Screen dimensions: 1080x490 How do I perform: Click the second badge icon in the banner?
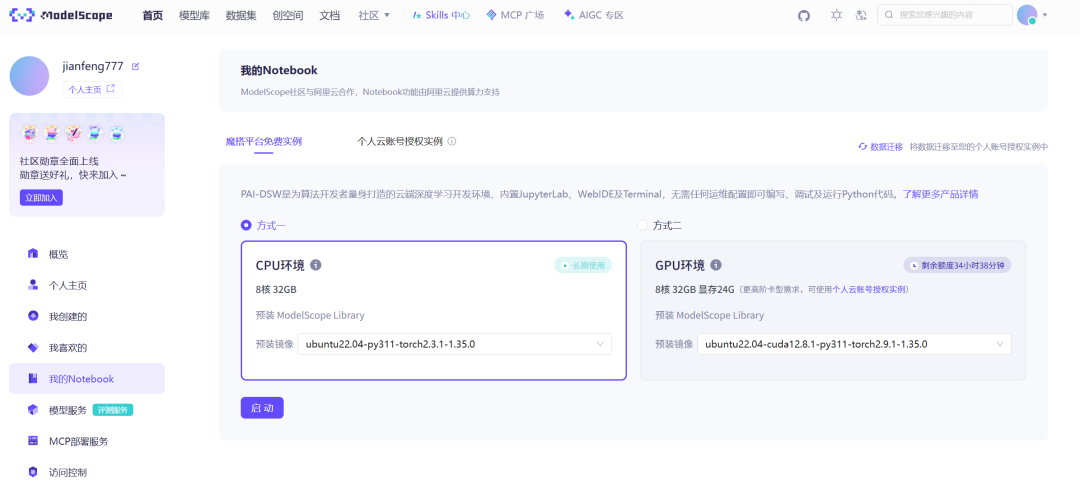tap(52, 132)
